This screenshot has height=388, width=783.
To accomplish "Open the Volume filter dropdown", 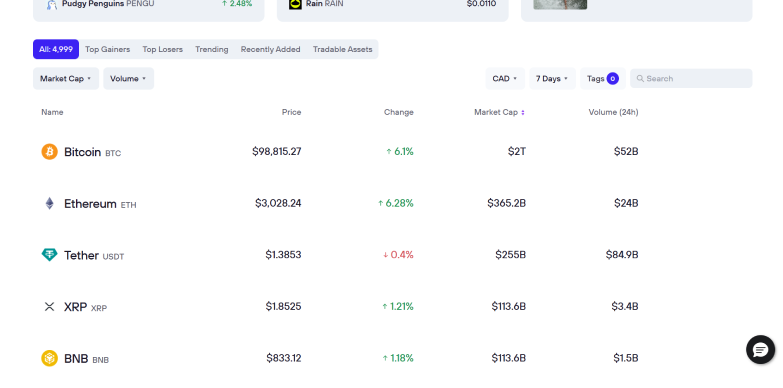I will [x=128, y=78].
